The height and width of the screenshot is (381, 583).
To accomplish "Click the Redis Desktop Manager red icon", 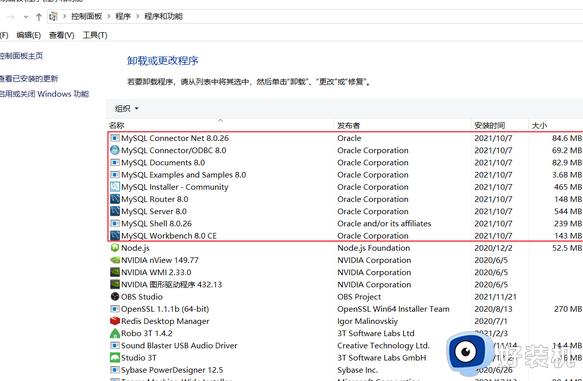I will pos(115,321).
